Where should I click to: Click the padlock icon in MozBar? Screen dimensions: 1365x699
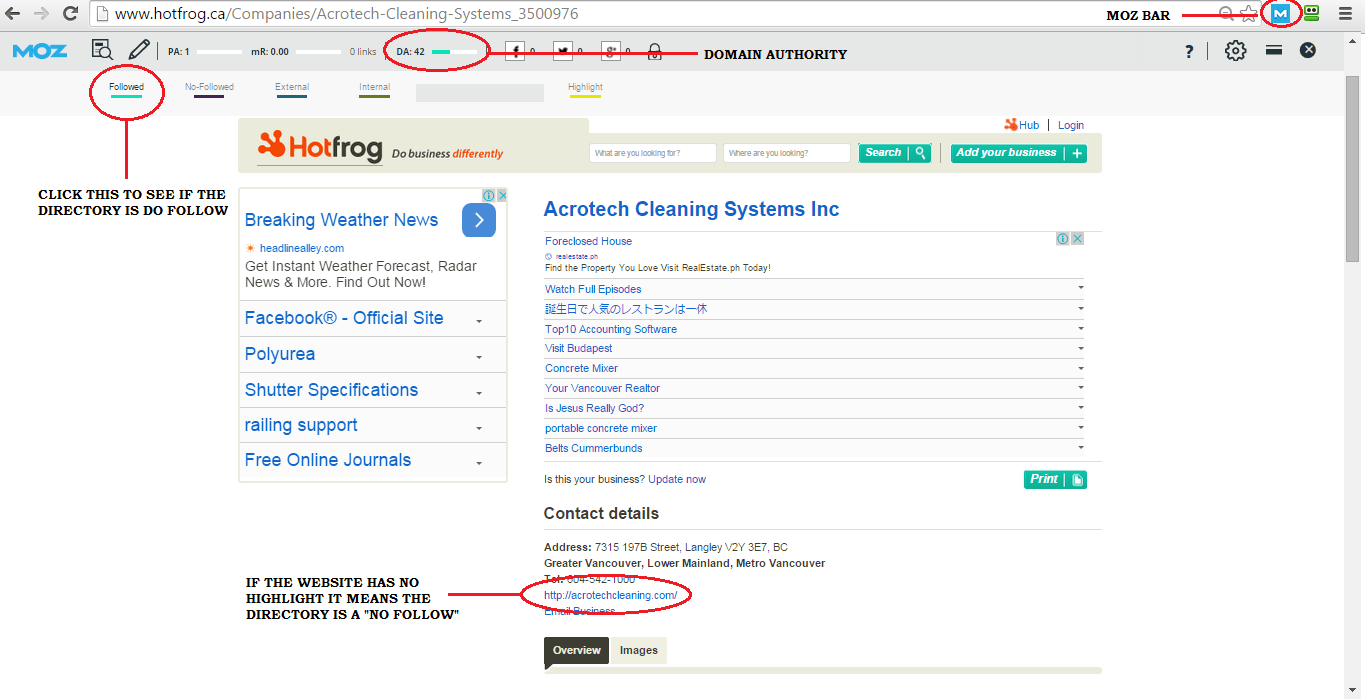pos(655,51)
